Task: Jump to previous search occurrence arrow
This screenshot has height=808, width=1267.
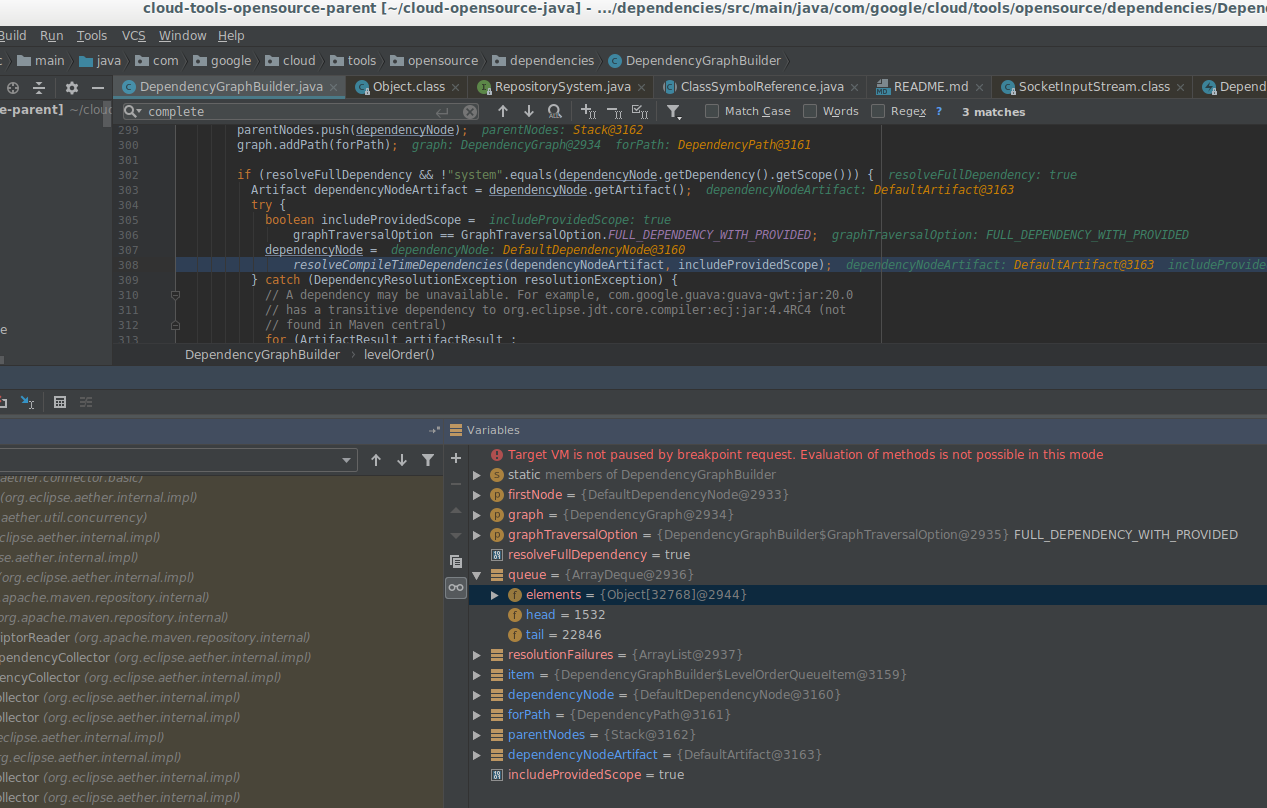Action: pos(502,111)
